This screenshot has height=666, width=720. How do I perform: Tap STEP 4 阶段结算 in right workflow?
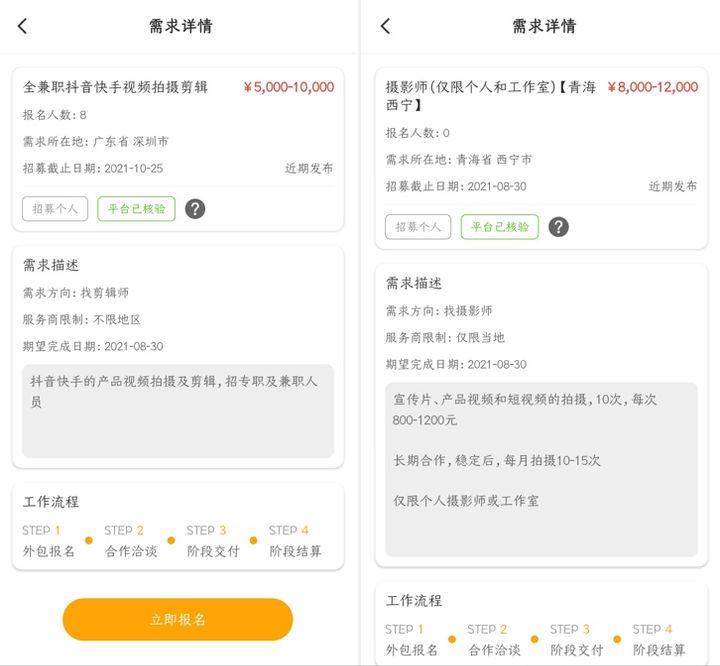659,639
